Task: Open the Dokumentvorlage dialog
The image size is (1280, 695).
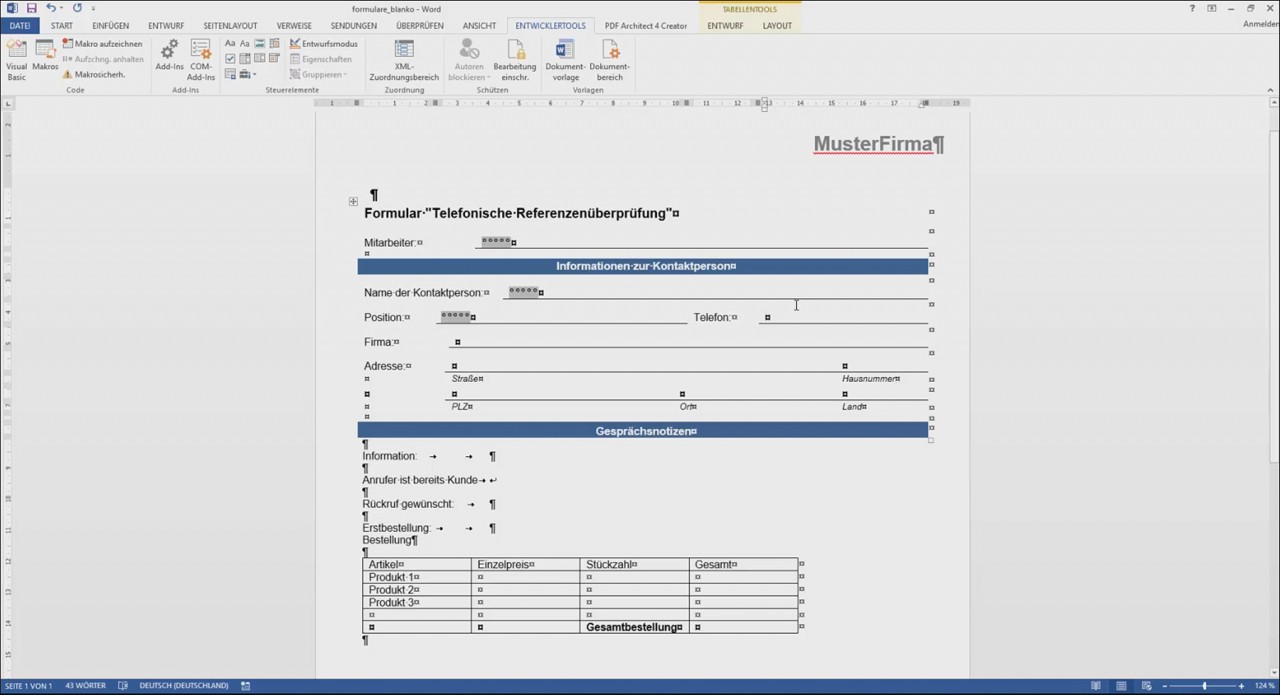Action: point(565,60)
